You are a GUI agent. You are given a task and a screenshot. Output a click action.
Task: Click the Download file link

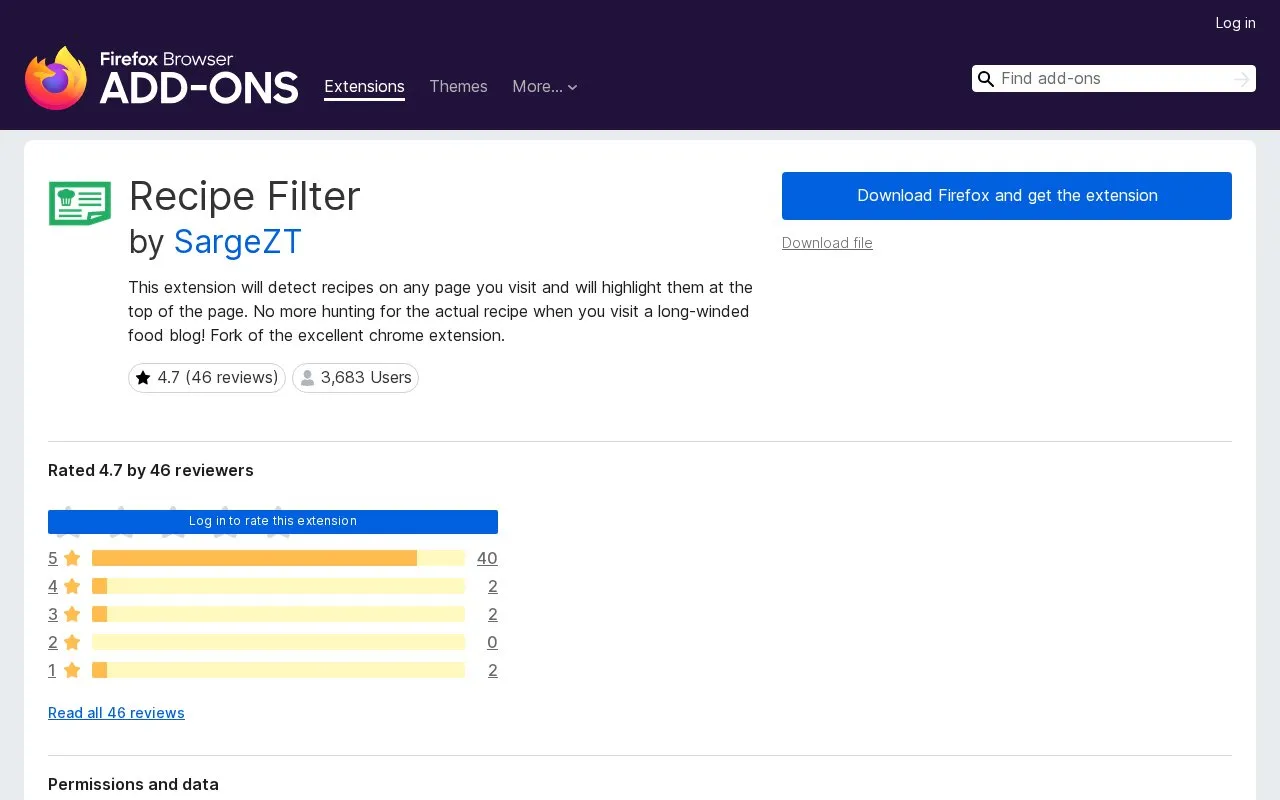pos(827,243)
